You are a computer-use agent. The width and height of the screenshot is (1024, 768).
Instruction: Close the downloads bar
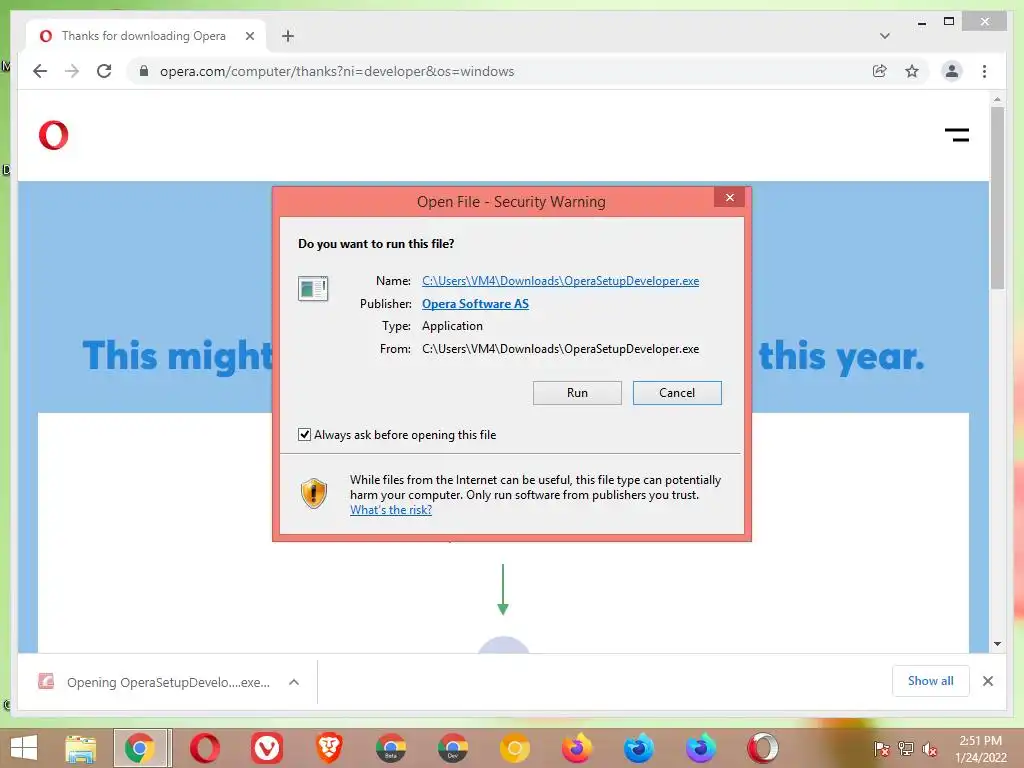tap(988, 681)
